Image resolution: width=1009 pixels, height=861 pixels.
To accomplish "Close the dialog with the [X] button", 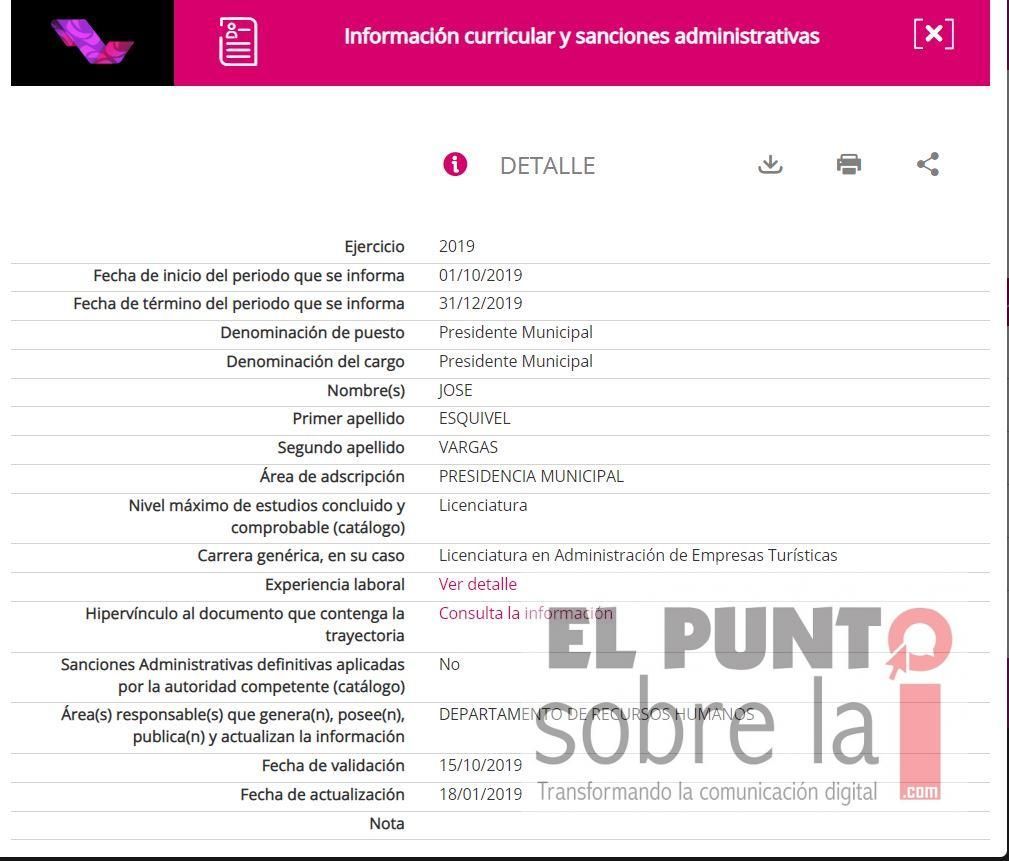I will point(934,34).
